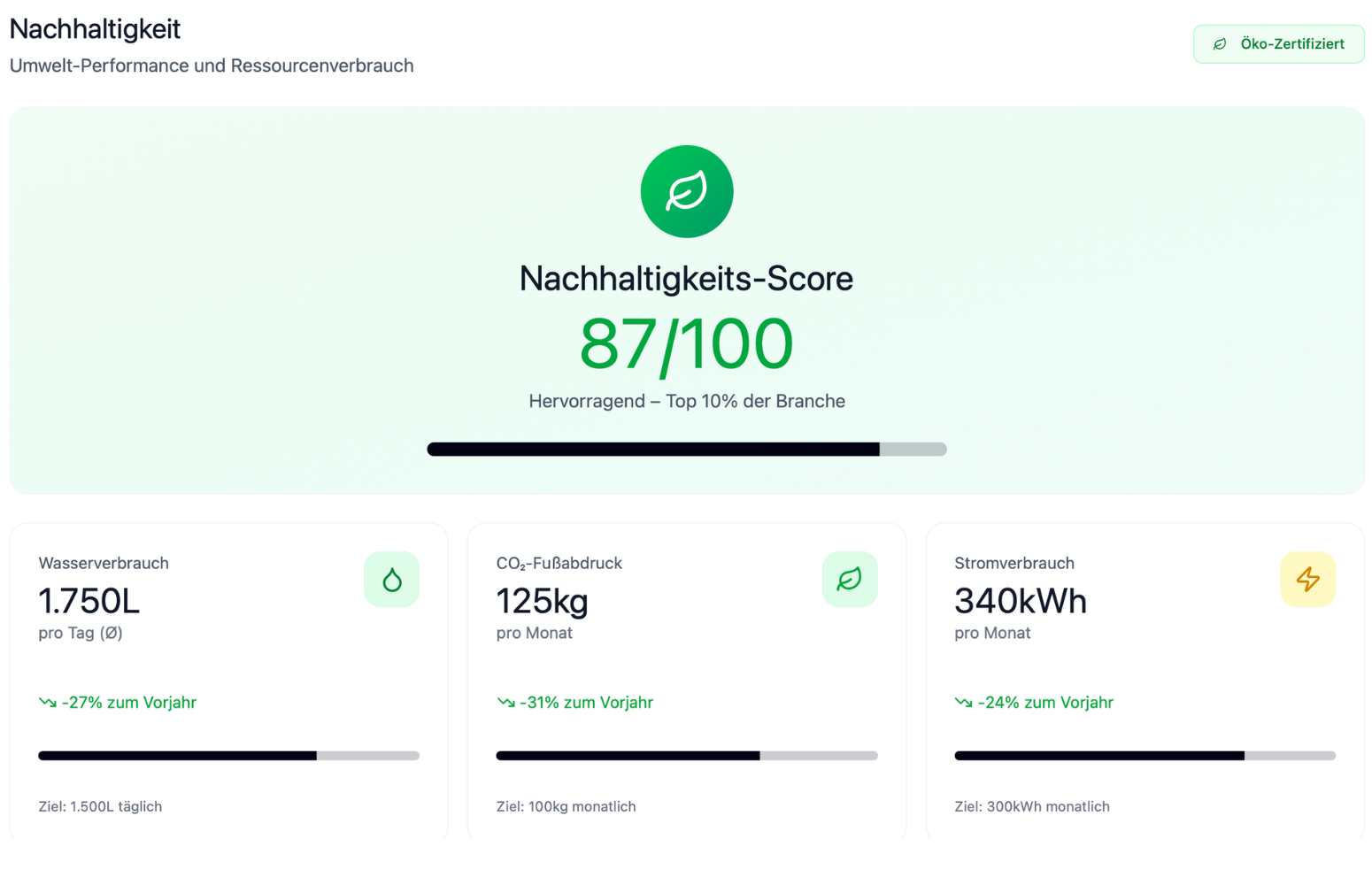
Task: Click the Stromverbrauch progress bar
Action: click(1145, 756)
